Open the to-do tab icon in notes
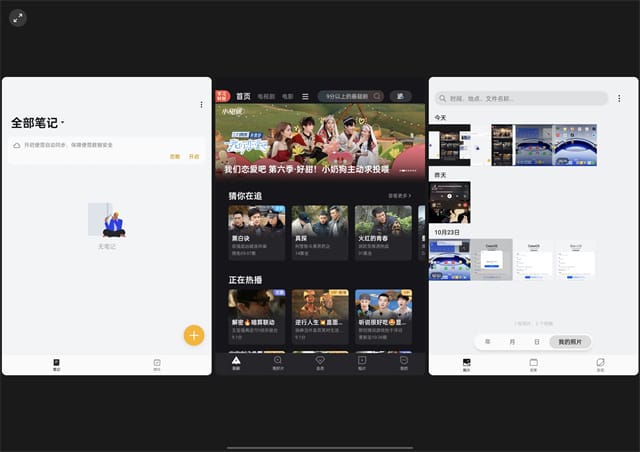Image resolution: width=640 pixels, height=452 pixels. 157,364
